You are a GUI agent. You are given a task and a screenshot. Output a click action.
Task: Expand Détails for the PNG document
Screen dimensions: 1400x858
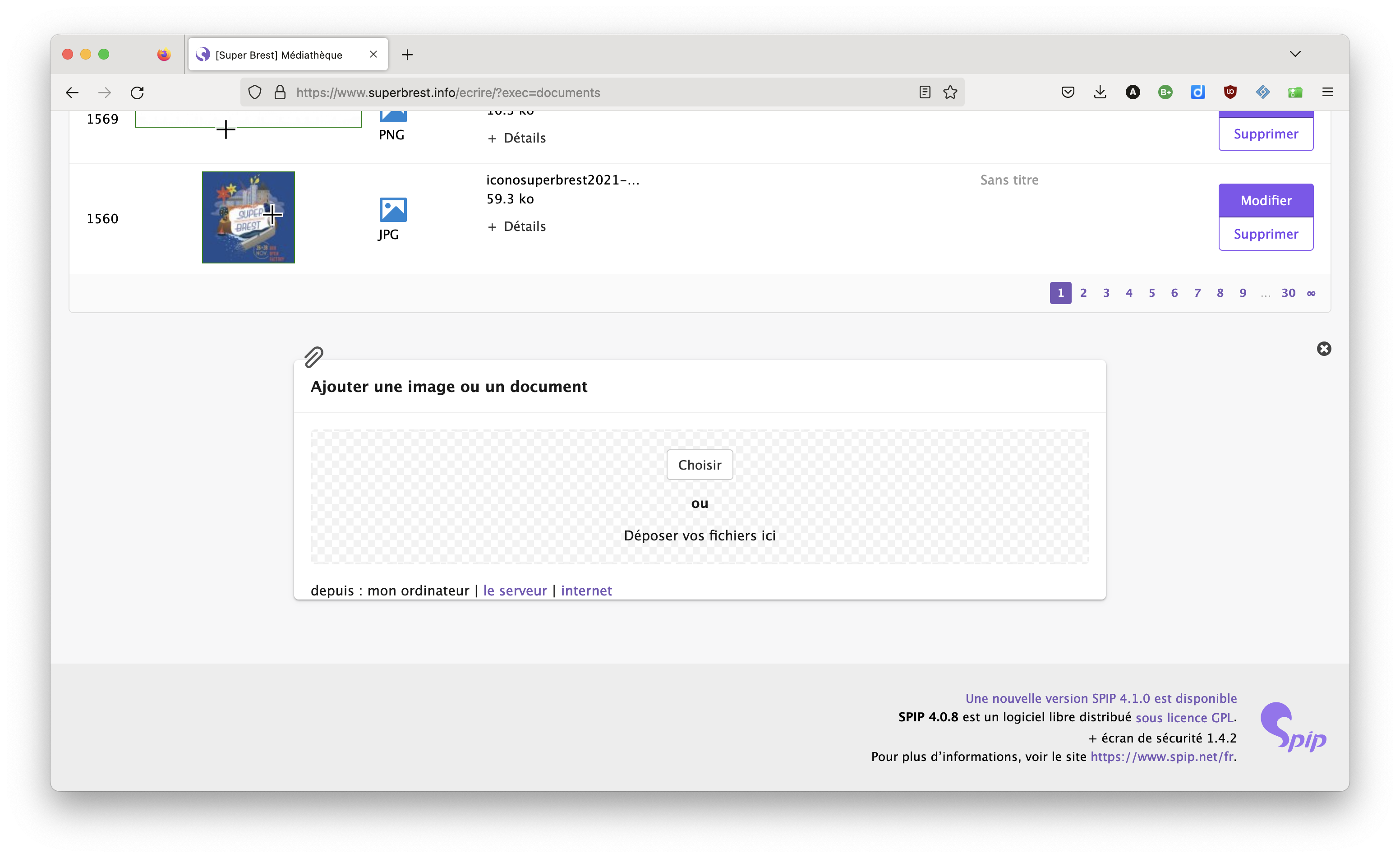516,138
